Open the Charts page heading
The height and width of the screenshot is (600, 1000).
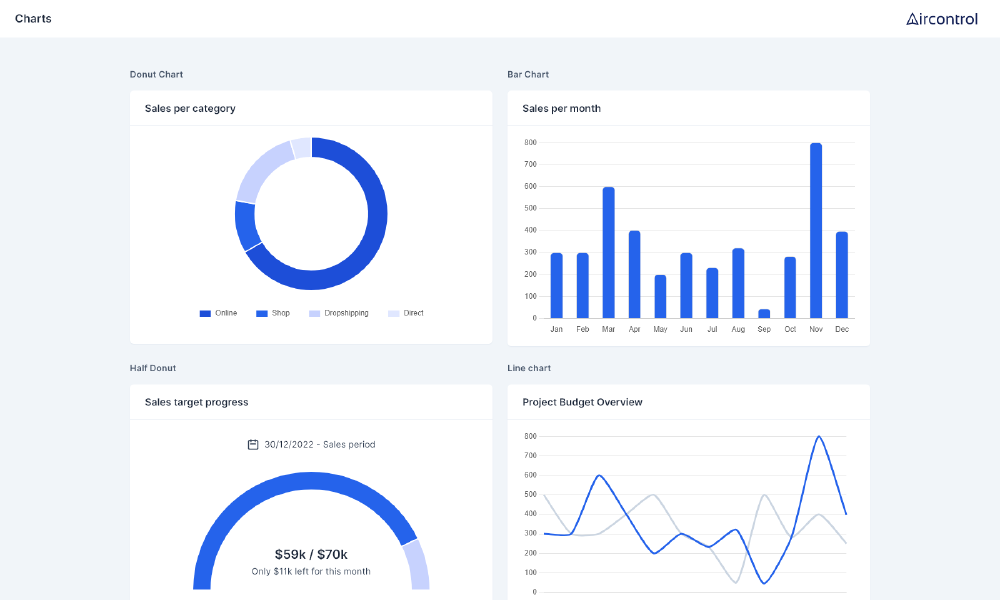point(33,18)
